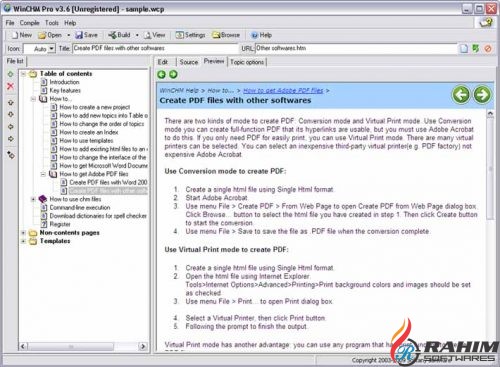This screenshot has height=367, width=500.
Task: Click the Build toolbar button
Action: (119, 35)
